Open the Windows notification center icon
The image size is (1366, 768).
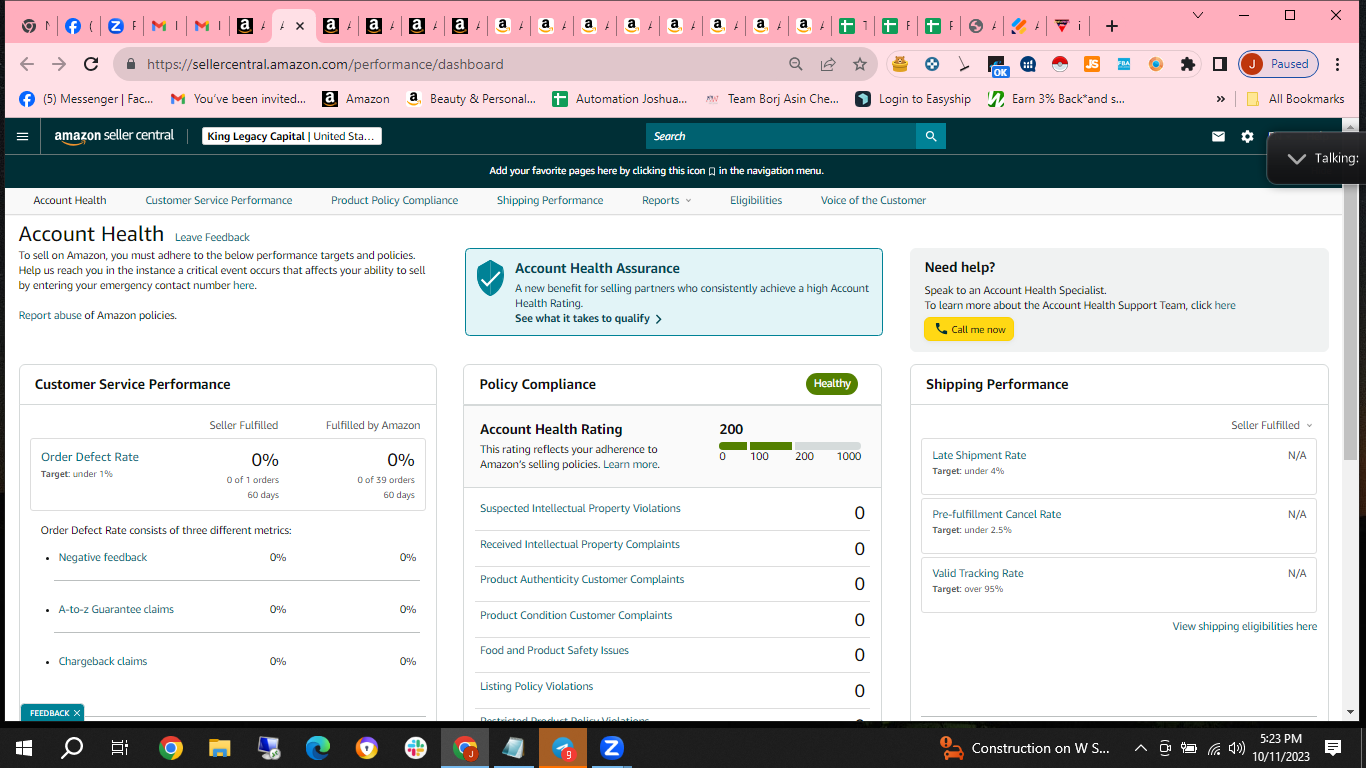coord(1333,747)
